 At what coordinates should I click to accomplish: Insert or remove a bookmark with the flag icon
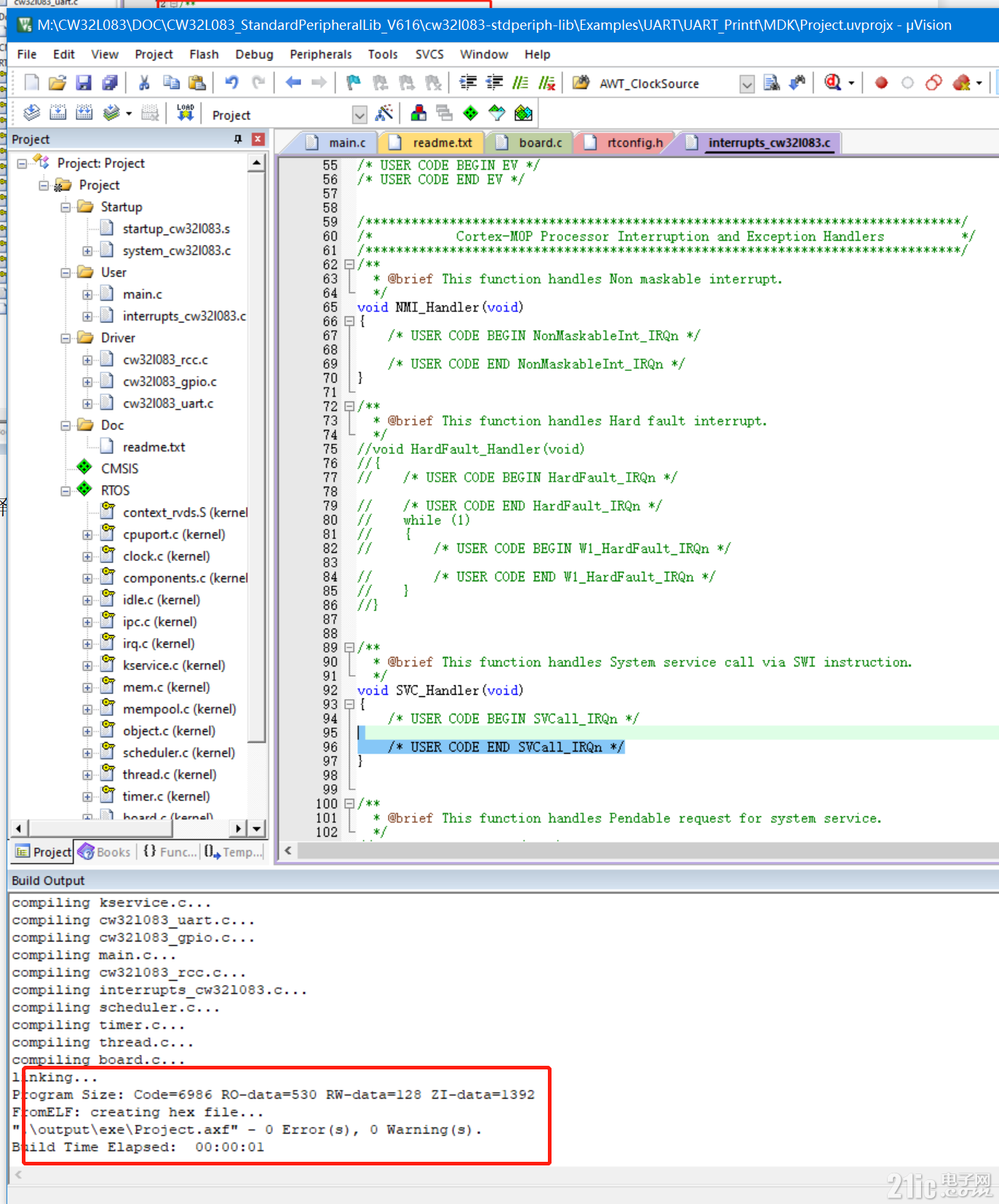pyautogui.click(x=354, y=83)
